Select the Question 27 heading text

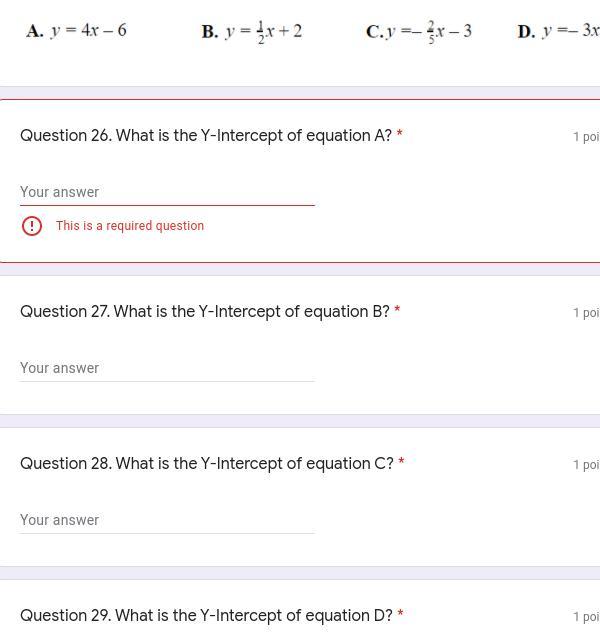tap(205, 312)
